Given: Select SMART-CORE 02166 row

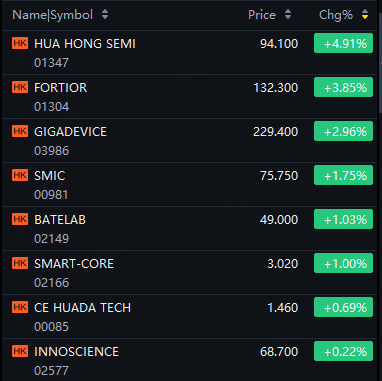Looking at the screenshot, I should [x=189, y=272].
